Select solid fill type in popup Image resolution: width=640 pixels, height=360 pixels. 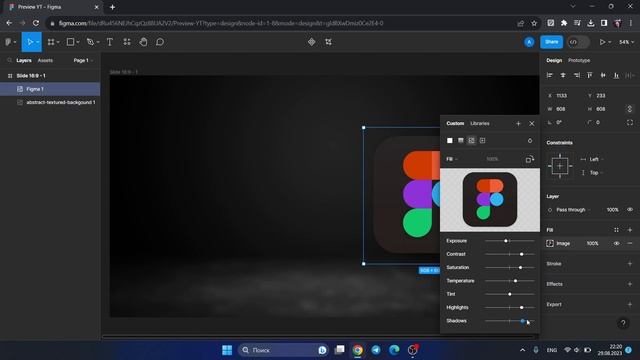click(450, 140)
